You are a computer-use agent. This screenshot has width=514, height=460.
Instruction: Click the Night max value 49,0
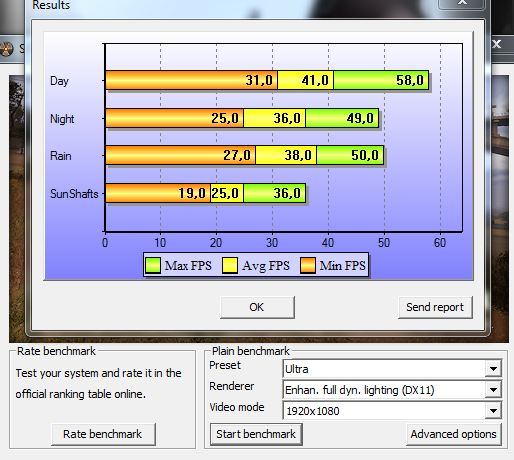pyautogui.click(x=360, y=118)
